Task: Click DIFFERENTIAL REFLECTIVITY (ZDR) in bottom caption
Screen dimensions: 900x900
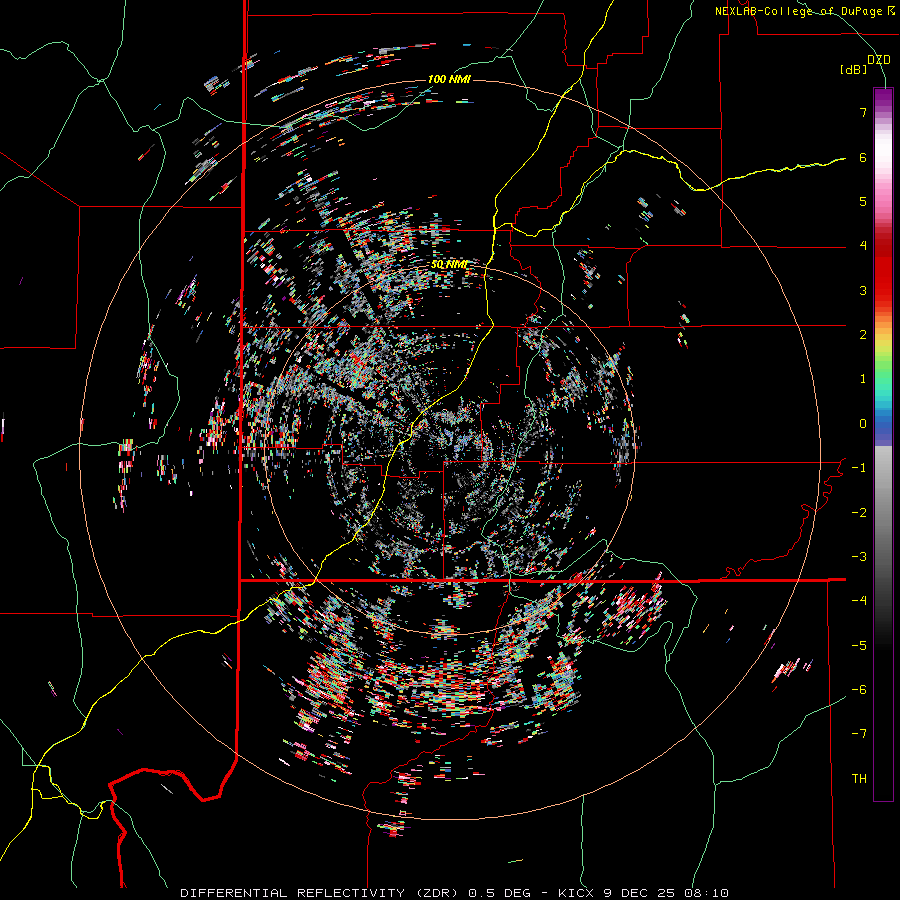Action: click(x=321, y=893)
